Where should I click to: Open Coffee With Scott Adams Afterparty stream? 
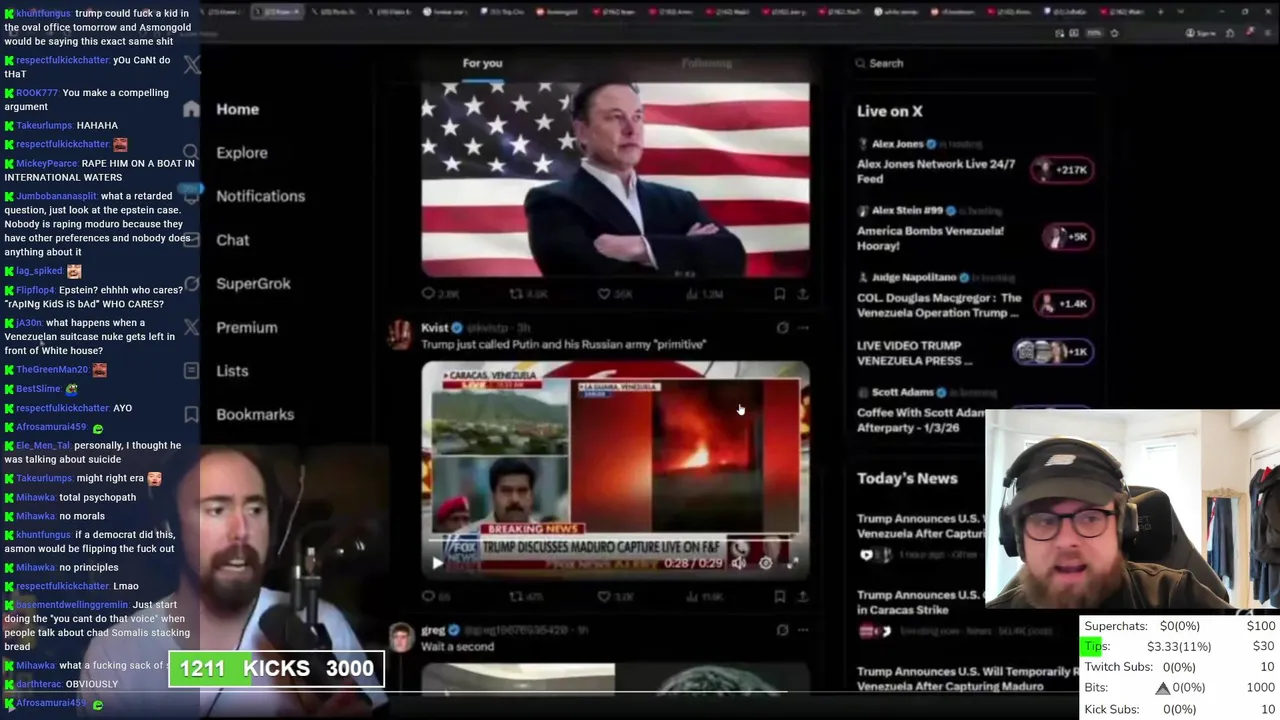pos(922,419)
